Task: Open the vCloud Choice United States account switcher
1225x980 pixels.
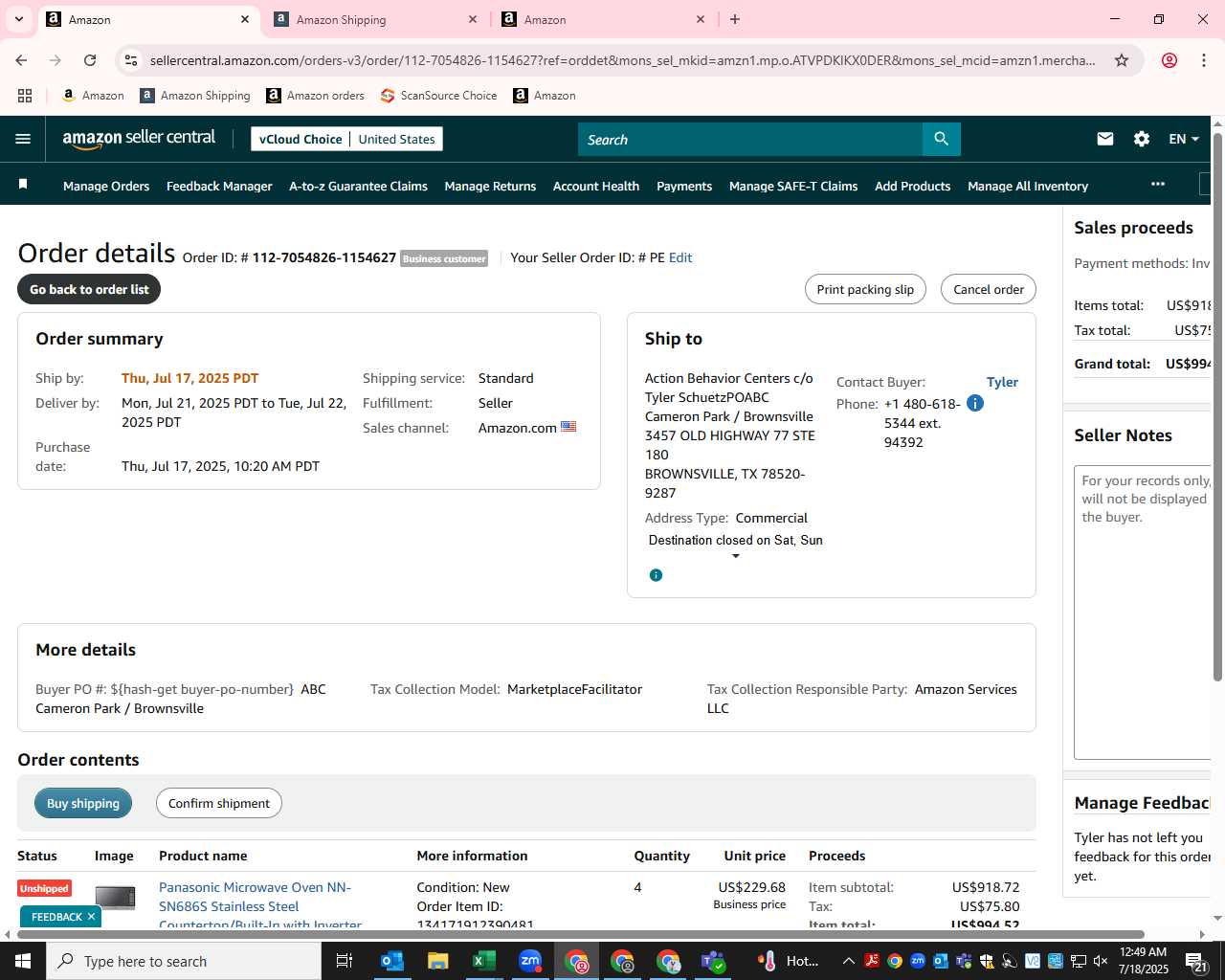Action: (346, 139)
